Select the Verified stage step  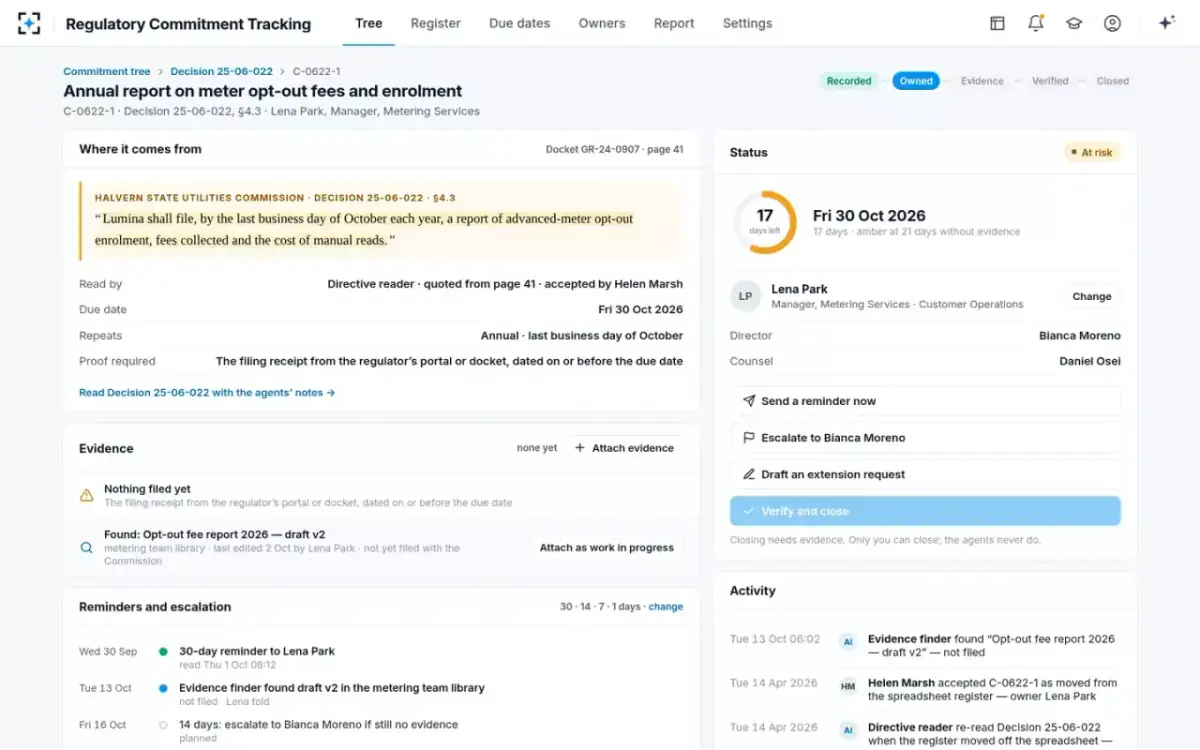(1050, 81)
